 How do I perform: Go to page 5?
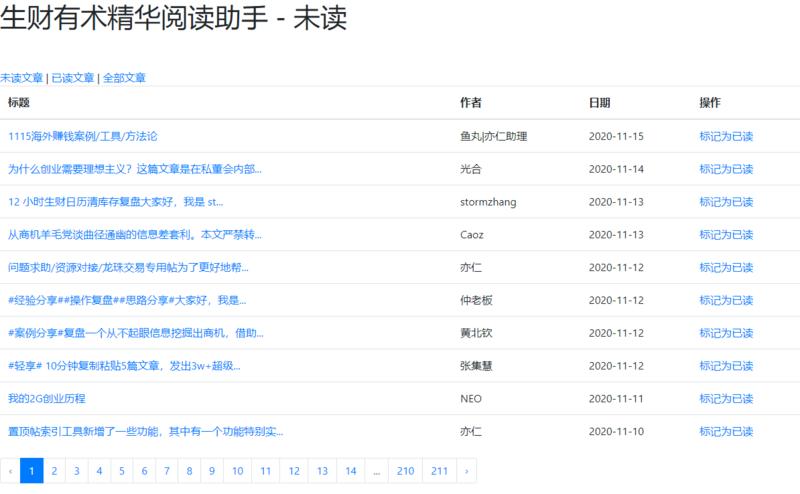(x=121, y=471)
